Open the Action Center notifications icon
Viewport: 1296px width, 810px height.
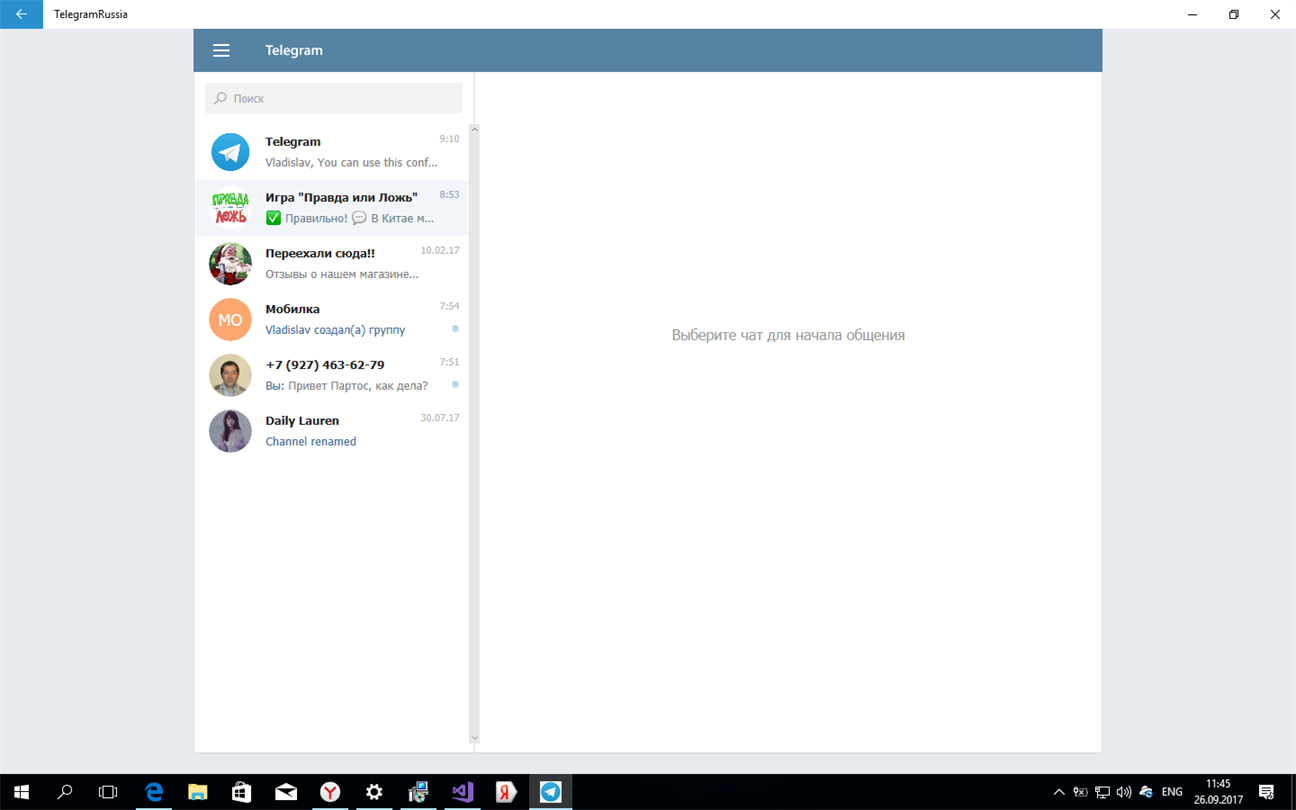click(x=1266, y=792)
